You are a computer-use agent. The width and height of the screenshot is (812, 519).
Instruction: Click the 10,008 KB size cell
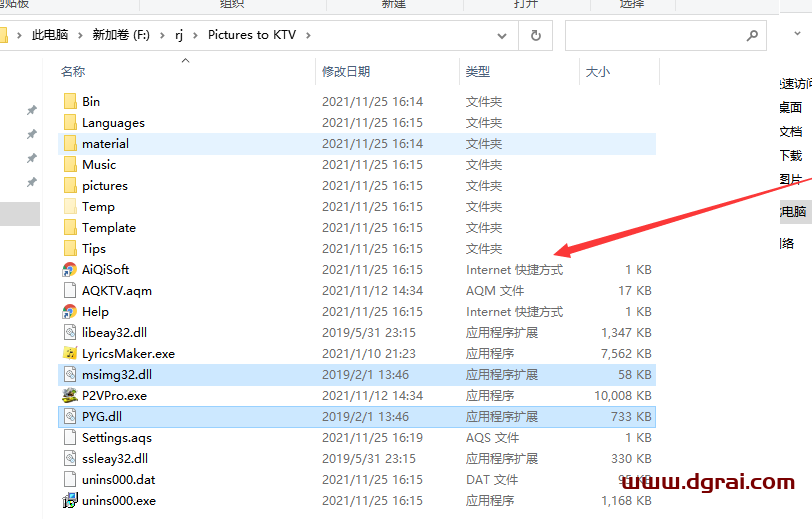tap(623, 396)
